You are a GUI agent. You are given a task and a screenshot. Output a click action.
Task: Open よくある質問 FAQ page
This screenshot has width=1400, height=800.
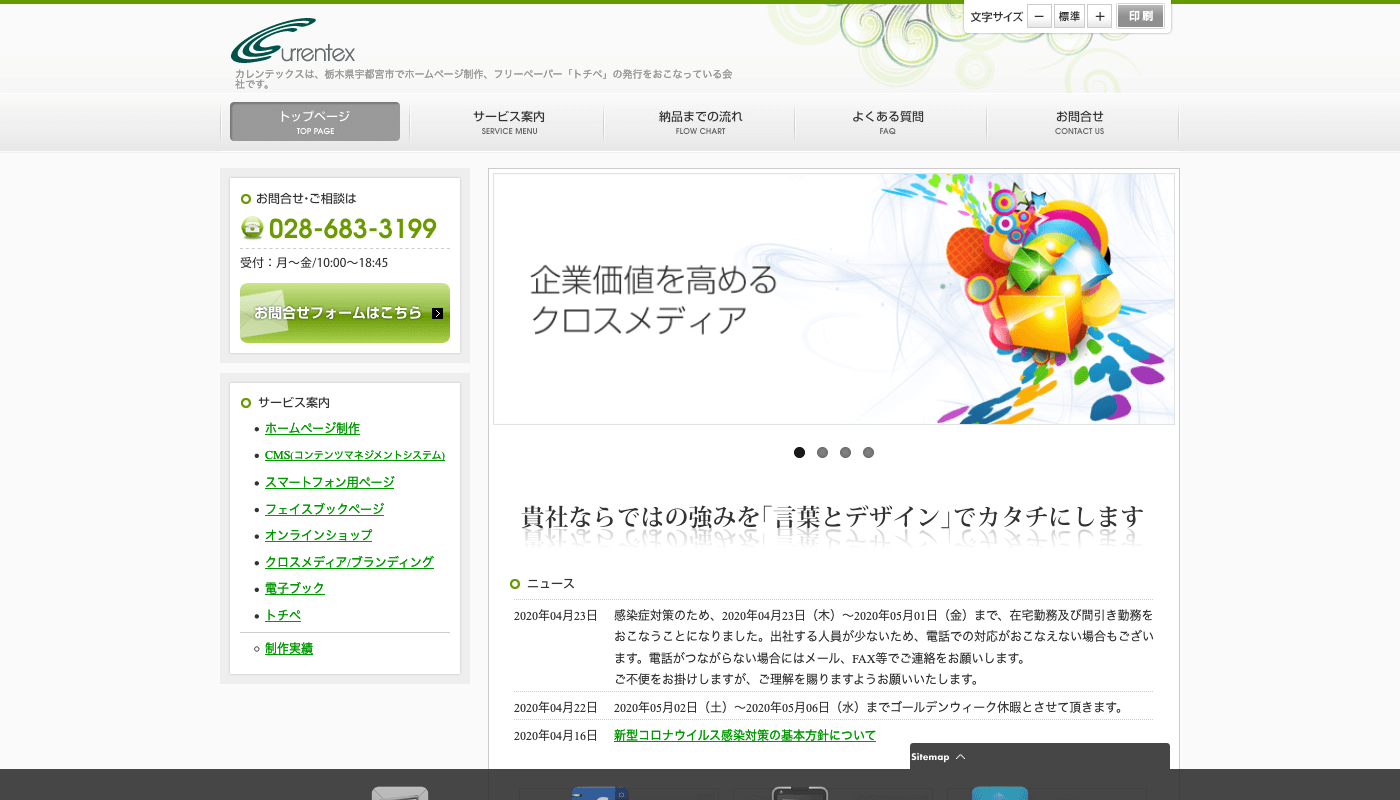tap(887, 121)
